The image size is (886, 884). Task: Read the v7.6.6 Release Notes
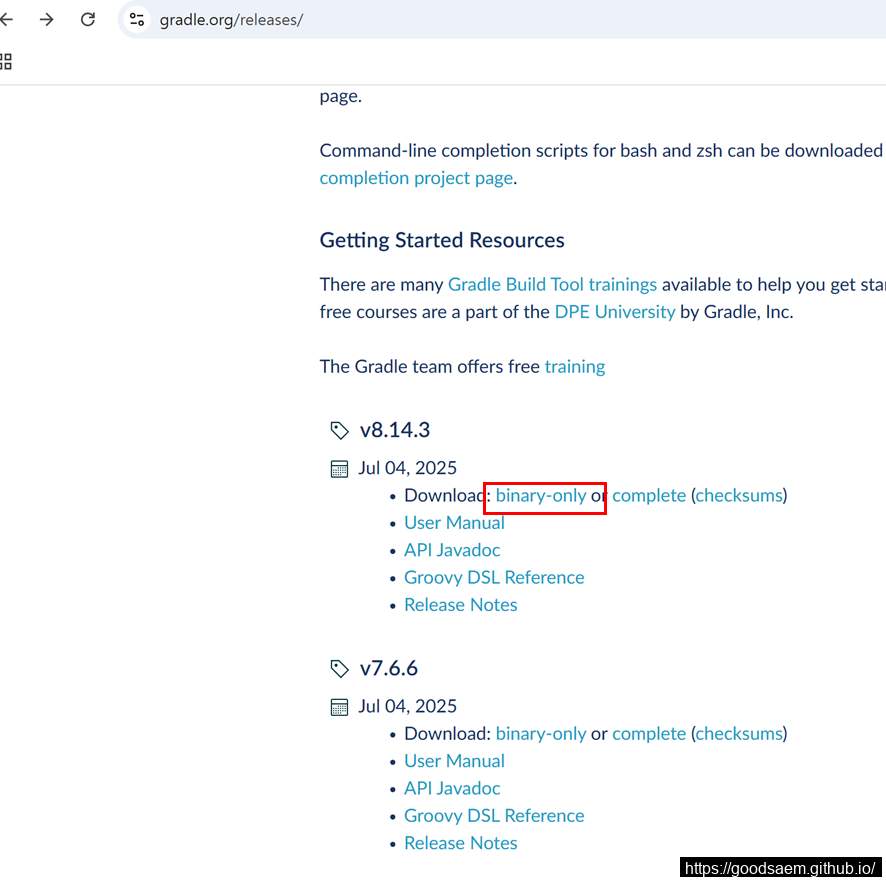[461, 843]
